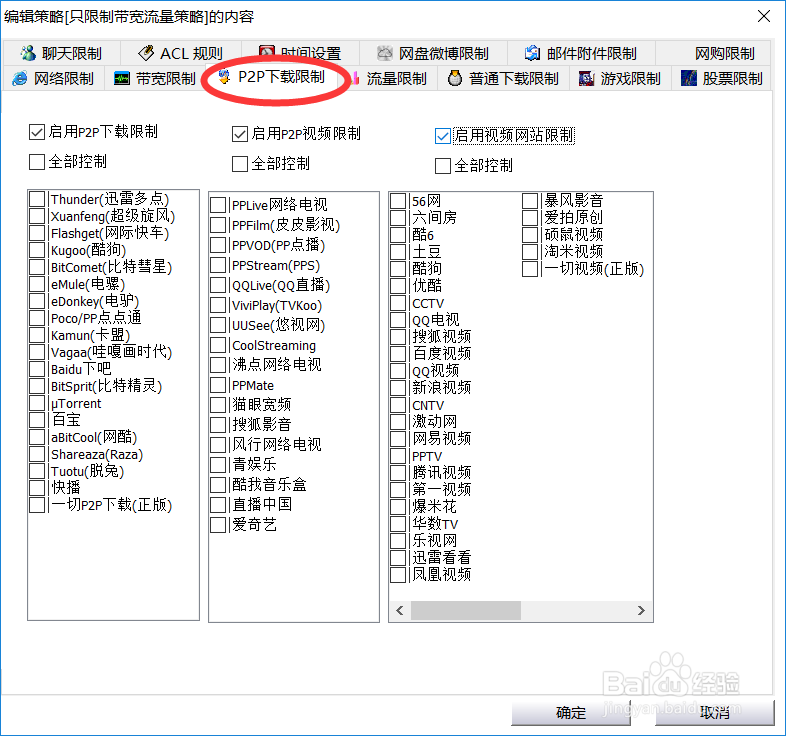Image resolution: width=786 pixels, height=736 pixels.
Task: Check the μTorrent box
Action: pyautogui.click(x=37, y=403)
